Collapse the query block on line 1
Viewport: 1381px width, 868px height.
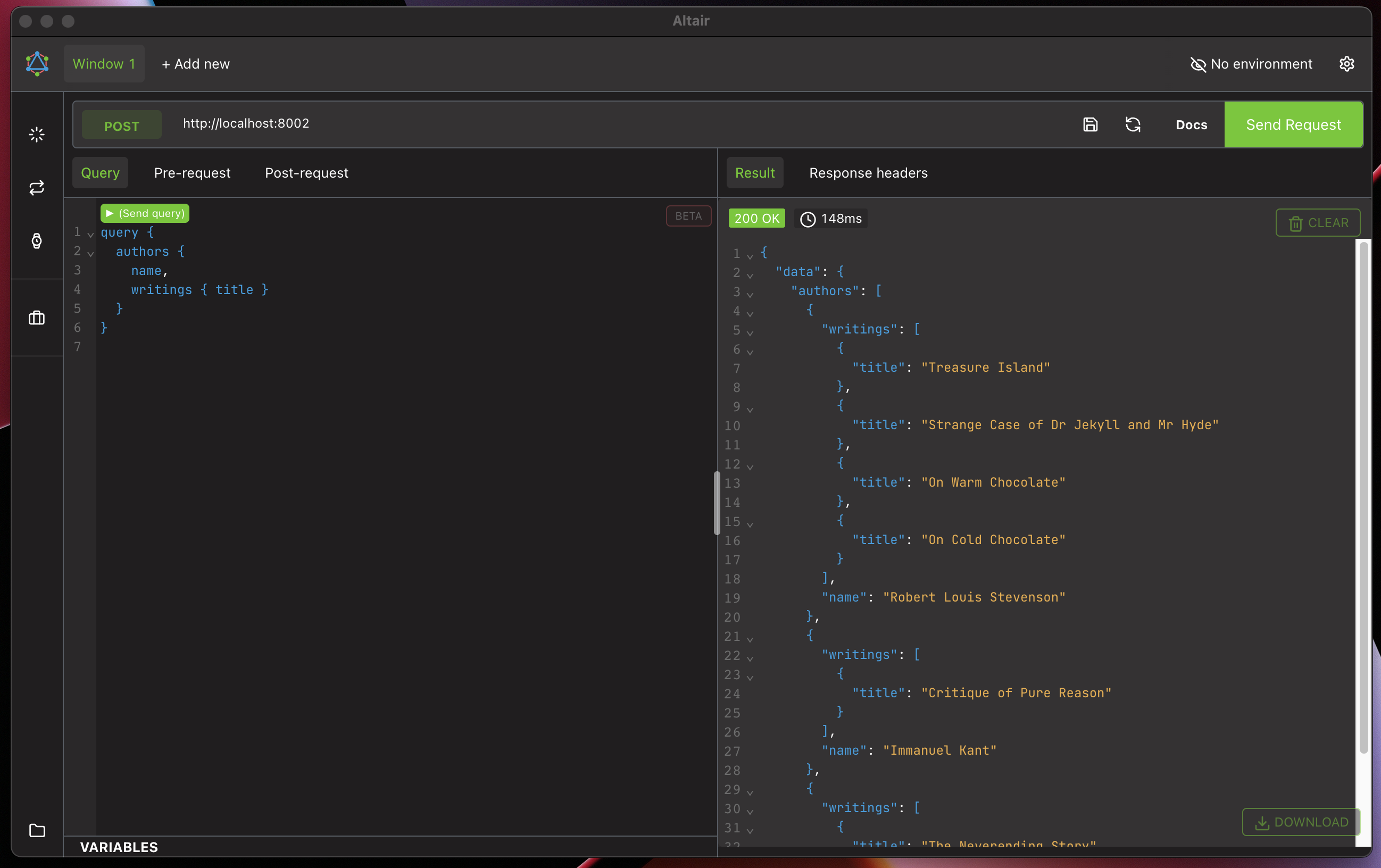click(x=90, y=235)
